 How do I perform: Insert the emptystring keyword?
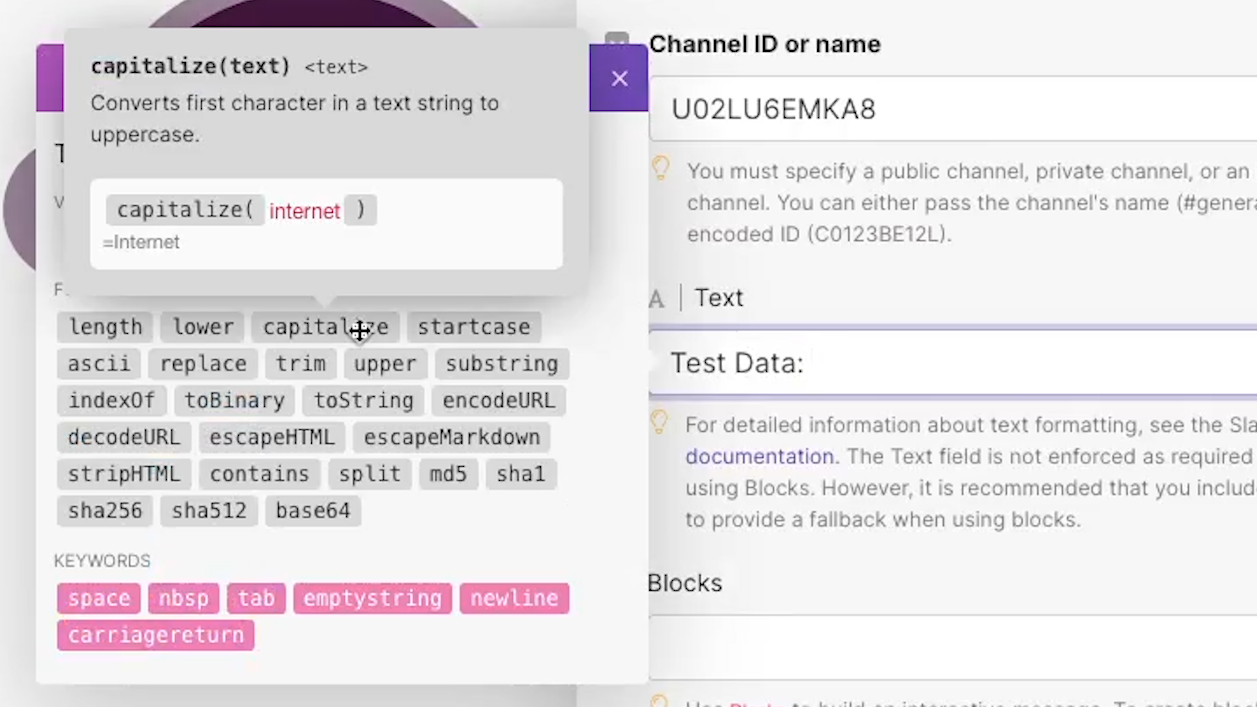[x=371, y=598]
